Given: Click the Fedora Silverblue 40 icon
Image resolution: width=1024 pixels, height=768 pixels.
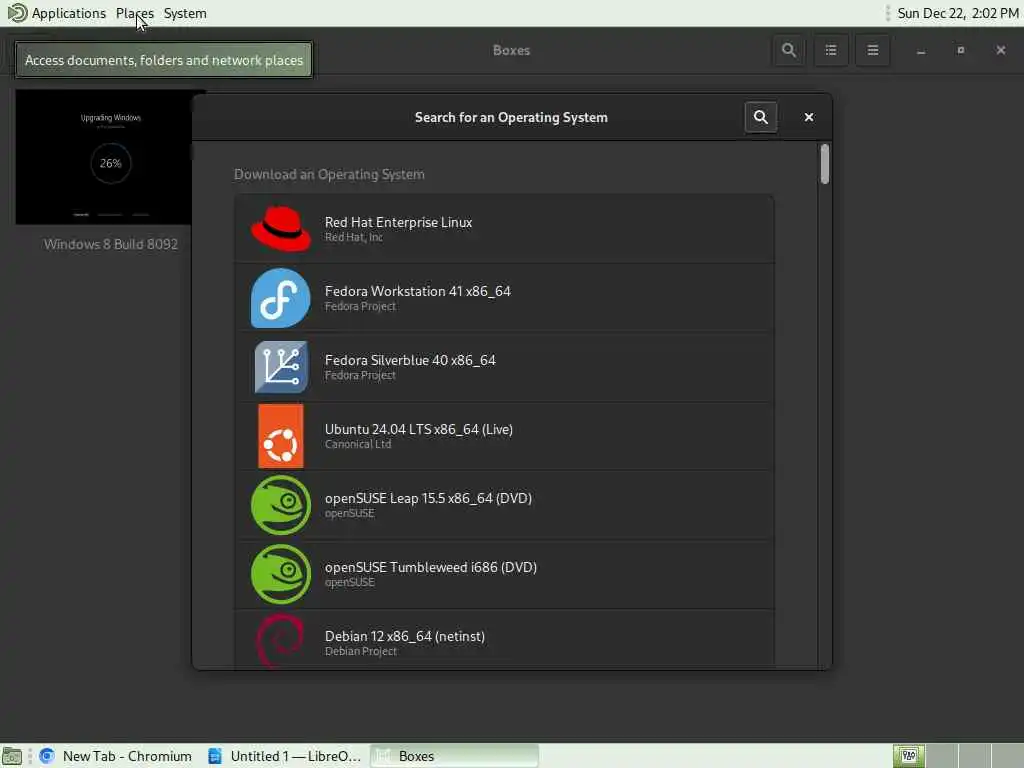Looking at the screenshot, I should click(281, 367).
